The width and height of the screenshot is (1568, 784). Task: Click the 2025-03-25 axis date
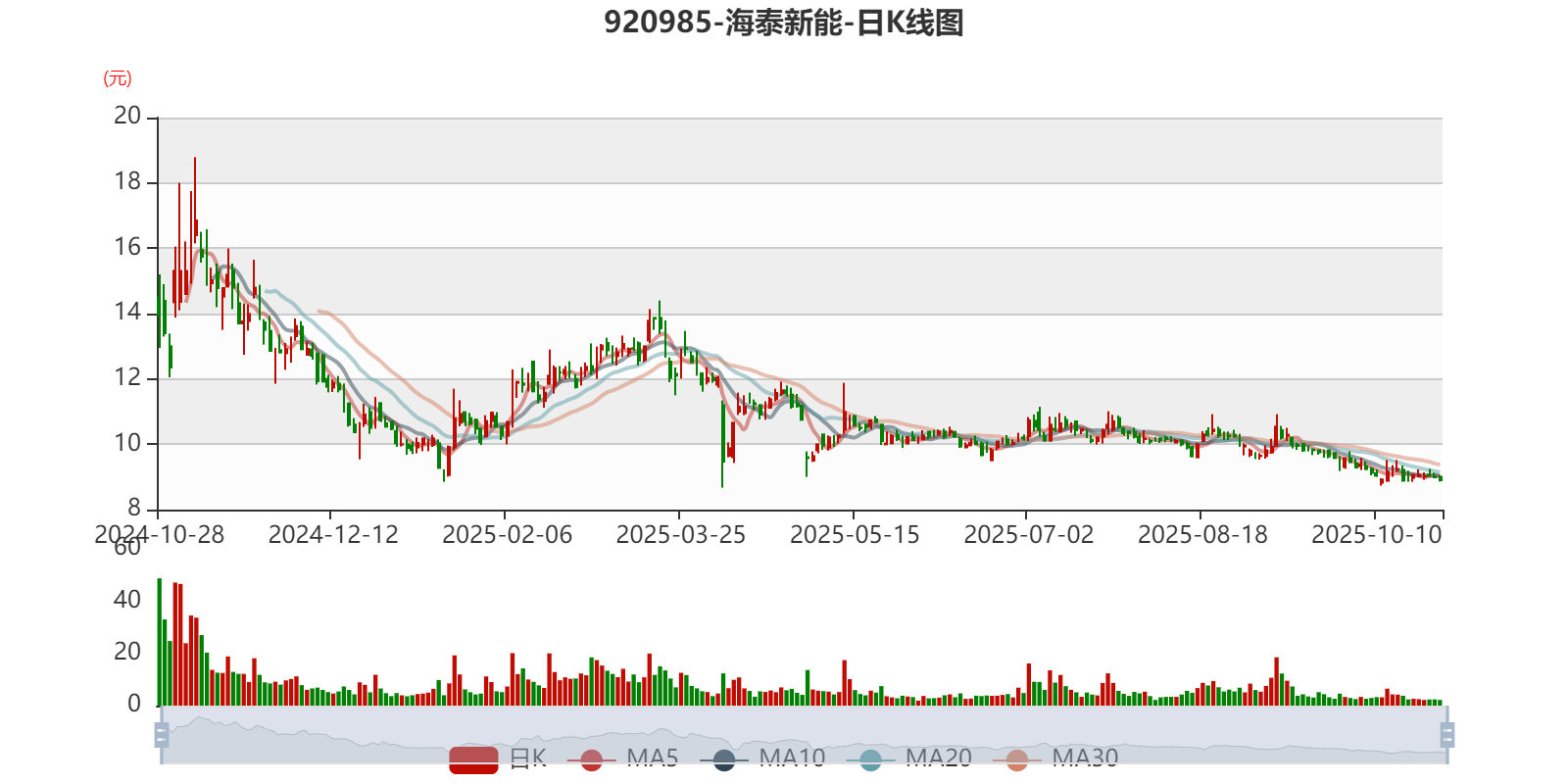coord(680,535)
